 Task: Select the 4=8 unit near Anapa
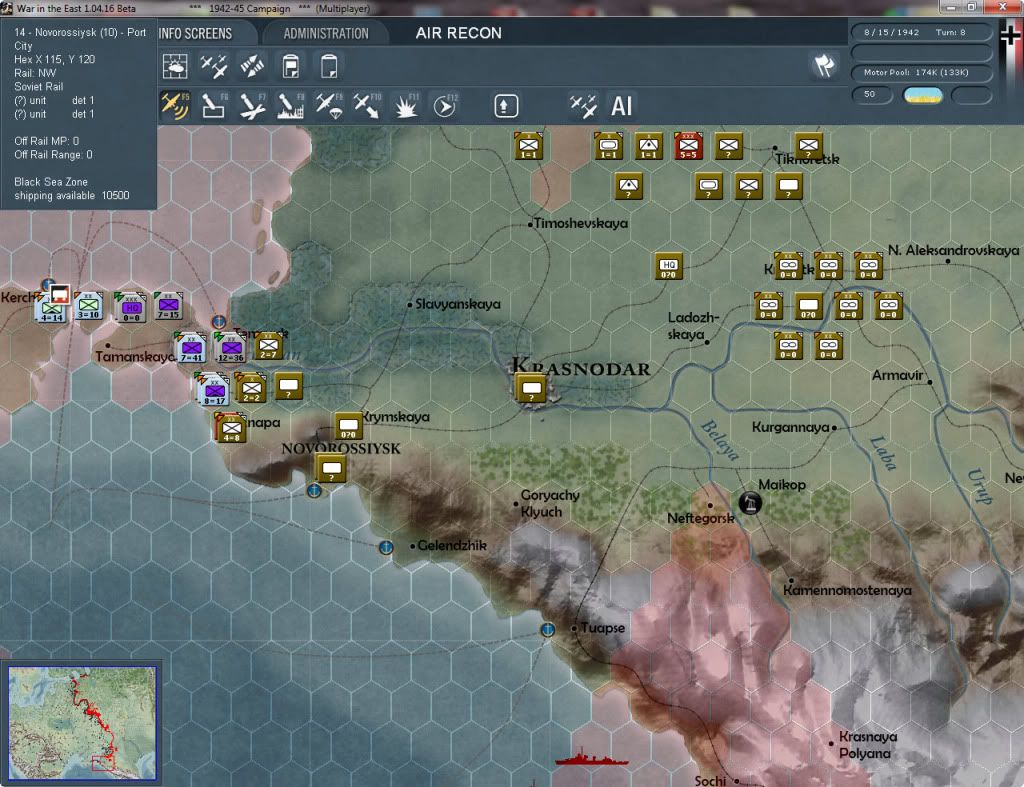pos(231,428)
